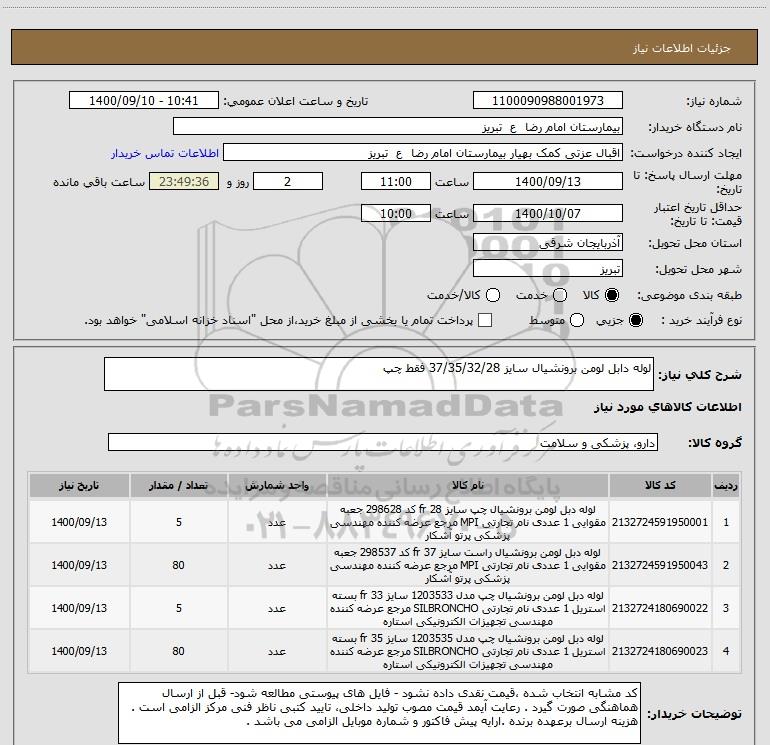770x745 pixels.
Task: Click the اطلاعات کالاهای مورد نیاز section heading
Action: pos(667,407)
